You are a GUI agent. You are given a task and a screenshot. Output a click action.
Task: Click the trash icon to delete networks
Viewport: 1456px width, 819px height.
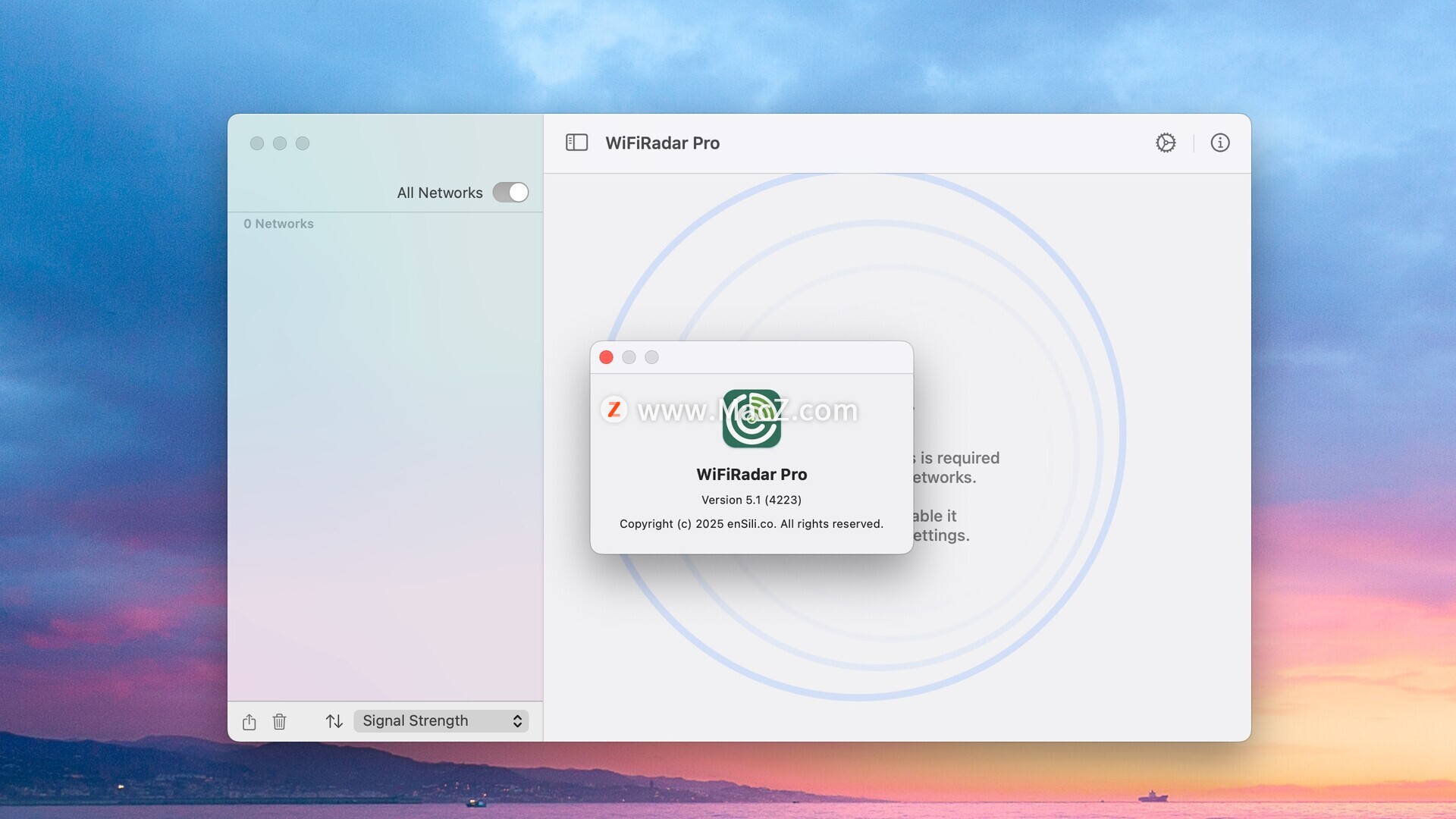[x=279, y=721]
